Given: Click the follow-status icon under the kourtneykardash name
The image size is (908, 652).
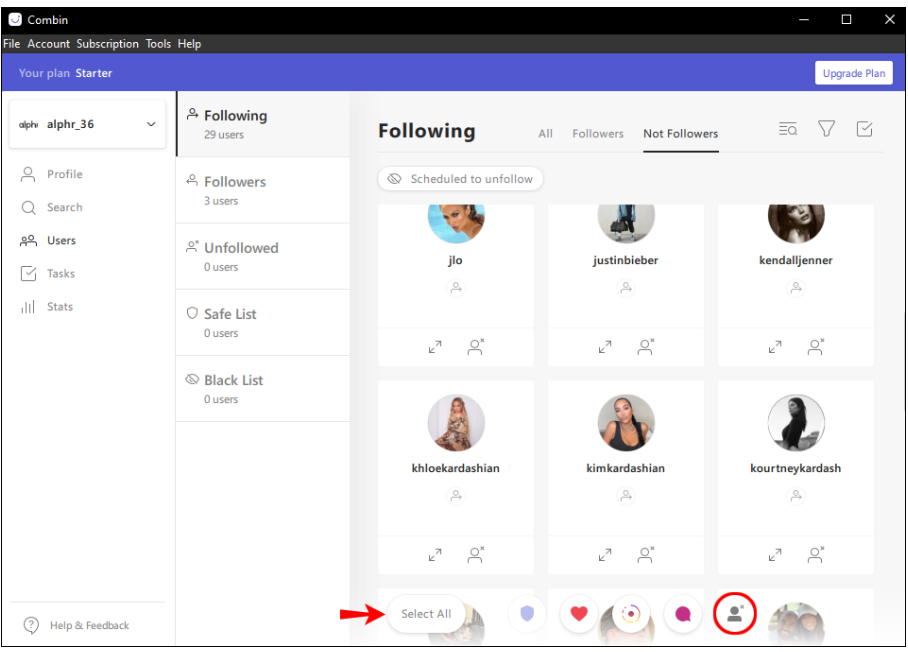Looking at the screenshot, I should pyautogui.click(x=796, y=496).
